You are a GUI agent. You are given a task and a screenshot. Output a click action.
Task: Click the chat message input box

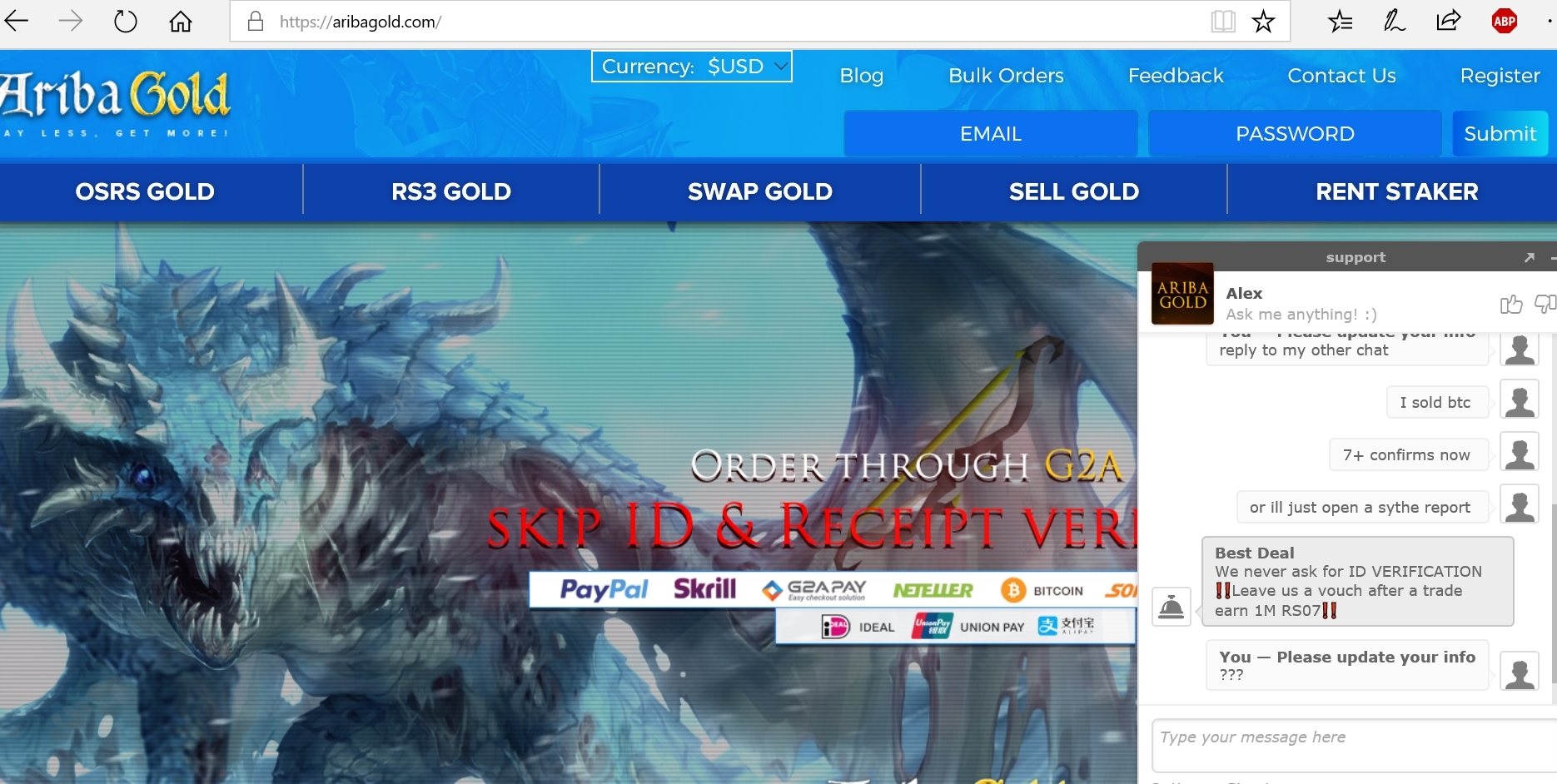tap(1354, 746)
